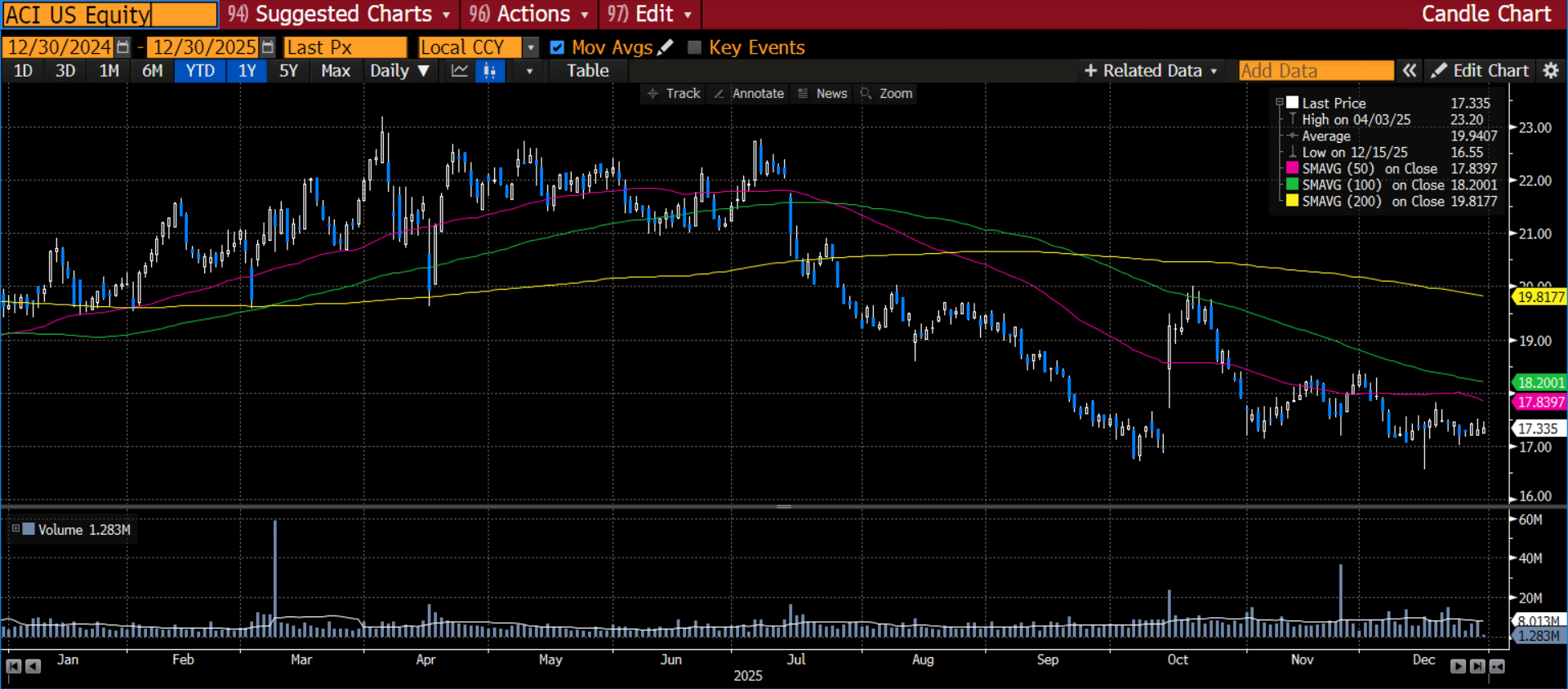Screen dimensions: 1568x689
Task: Open the Local CCY currency dropdown
Action: (x=530, y=47)
